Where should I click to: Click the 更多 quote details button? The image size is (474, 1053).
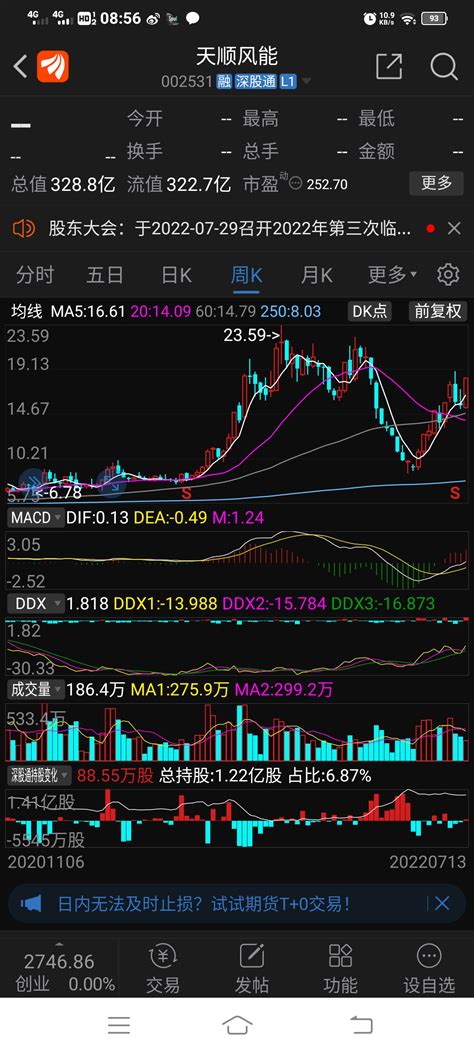pos(436,183)
